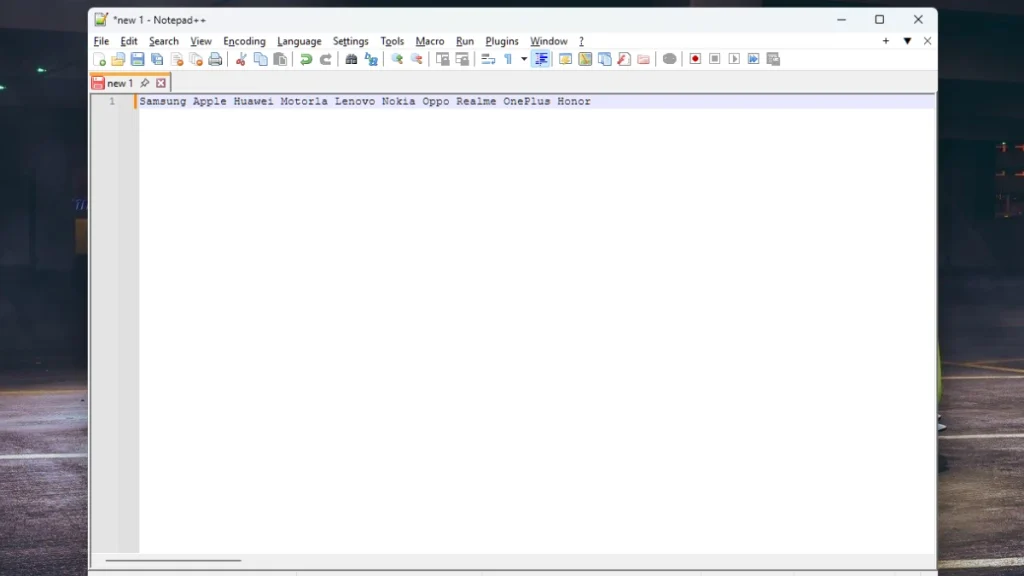Open the Macro menu
The height and width of the screenshot is (576, 1024).
(x=430, y=41)
